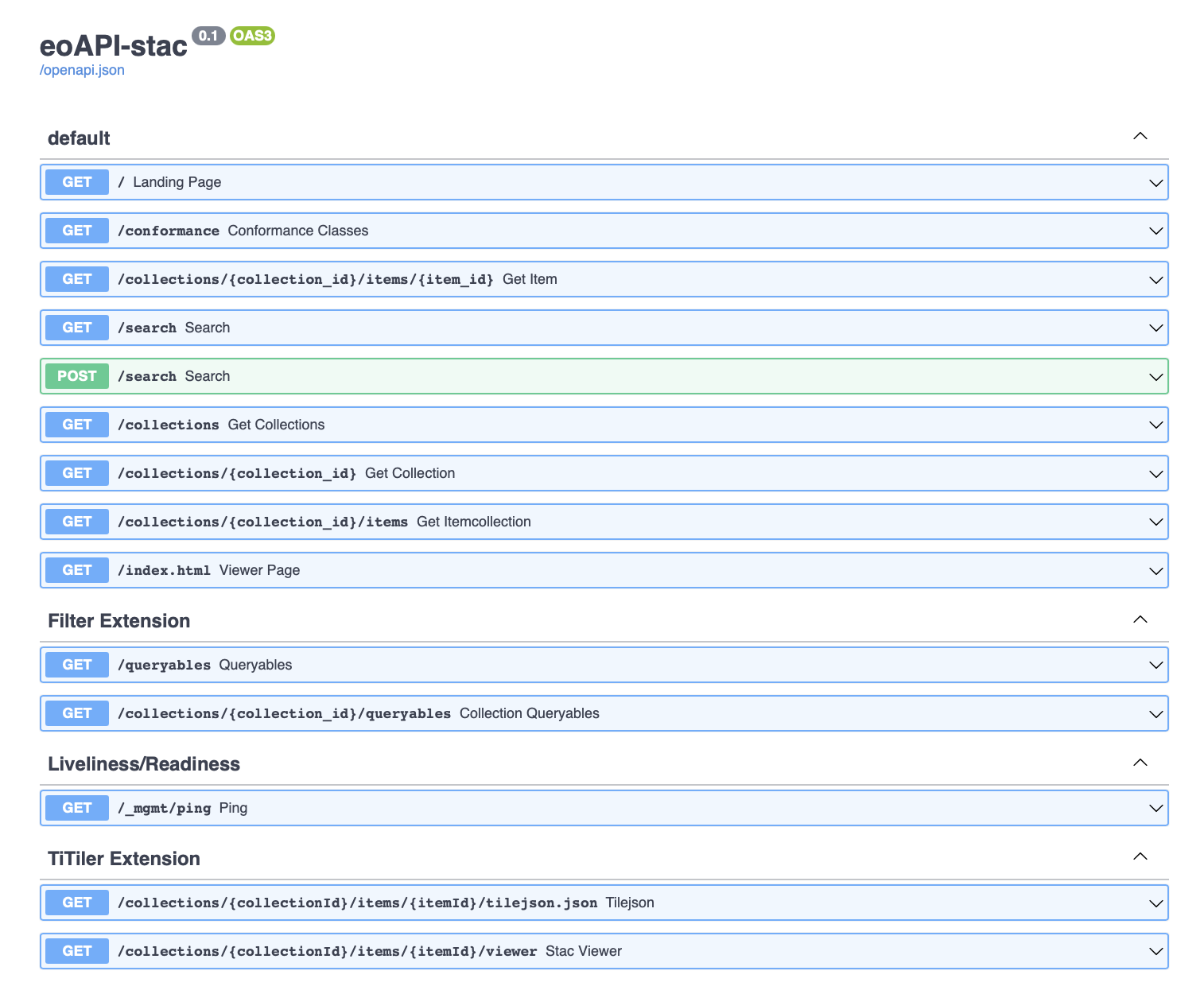Click the eoAPI-stac title
Image resolution: width=1204 pixels, height=994 pixels.
[x=114, y=45]
